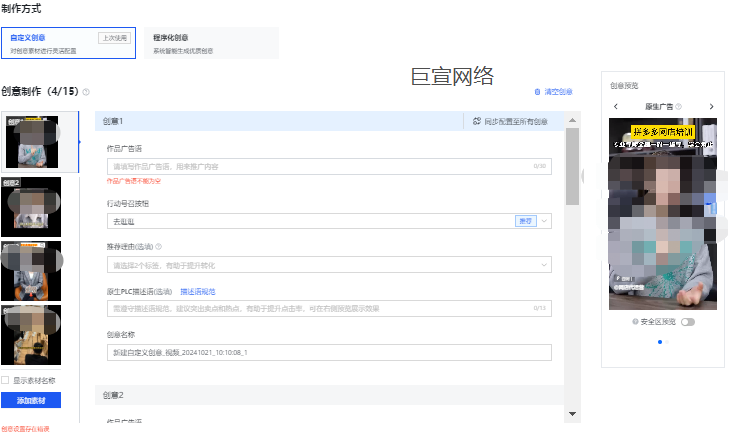The height and width of the screenshot is (438, 730).
Task: Select the 程序化创意 production mode card
Action: click(x=210, y=43)
